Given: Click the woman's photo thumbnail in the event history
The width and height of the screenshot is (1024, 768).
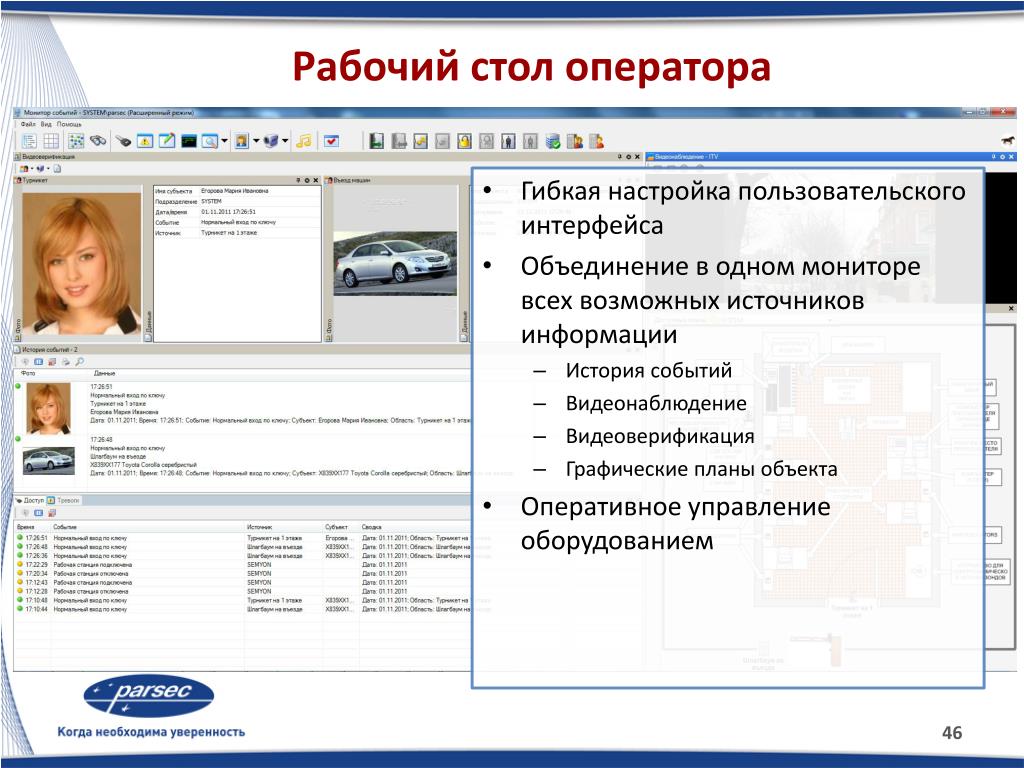Looking at the screenshot, I should coord(48,409).
